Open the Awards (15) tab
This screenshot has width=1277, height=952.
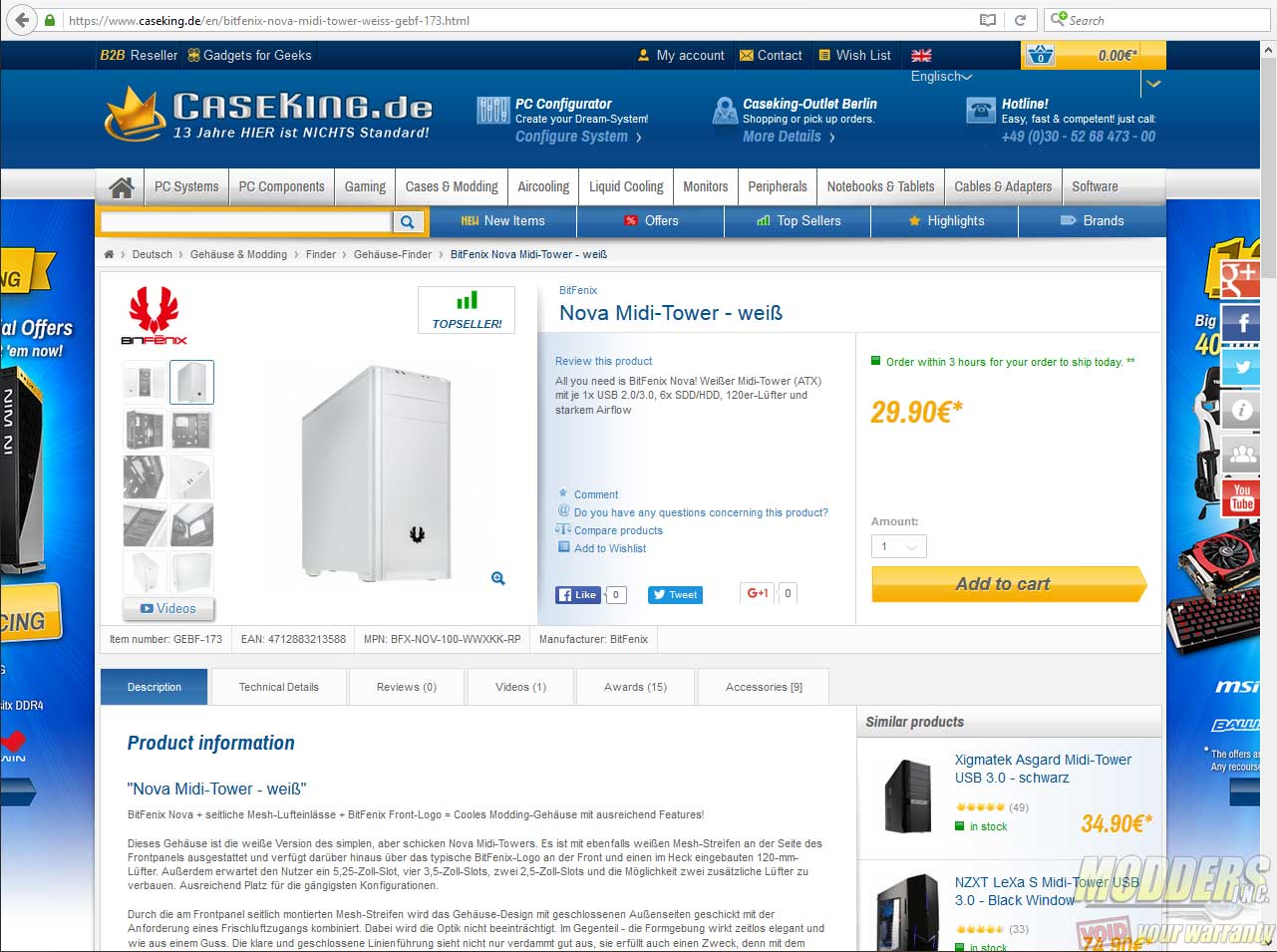[635, 687]
